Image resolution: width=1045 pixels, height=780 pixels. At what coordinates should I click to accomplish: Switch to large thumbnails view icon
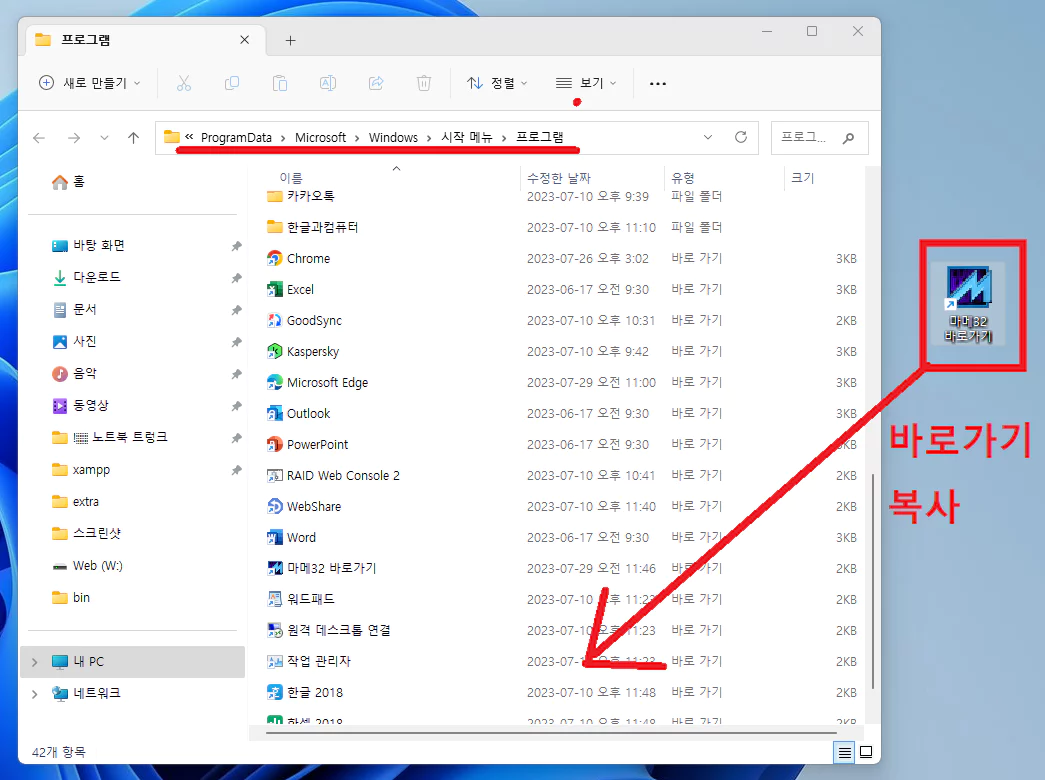[x=866, y=753]
